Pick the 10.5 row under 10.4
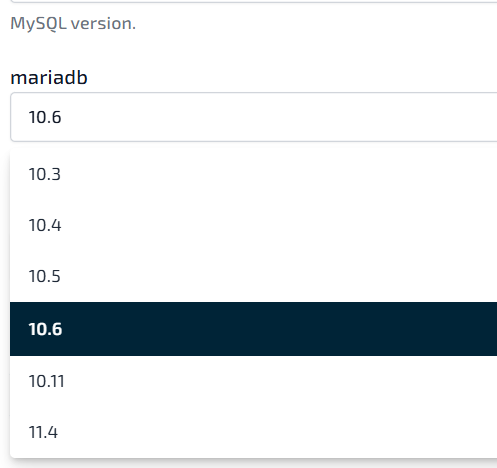The height and width of the screenshot is (468, 497). [254, 276]
